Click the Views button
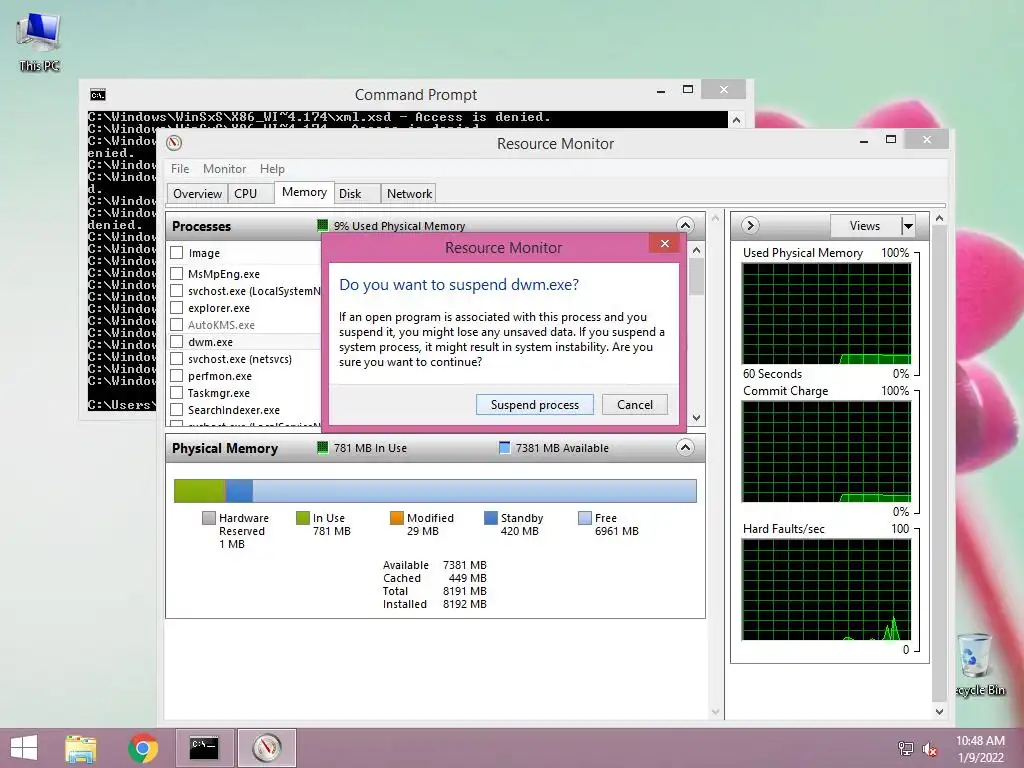 [865, 226]
